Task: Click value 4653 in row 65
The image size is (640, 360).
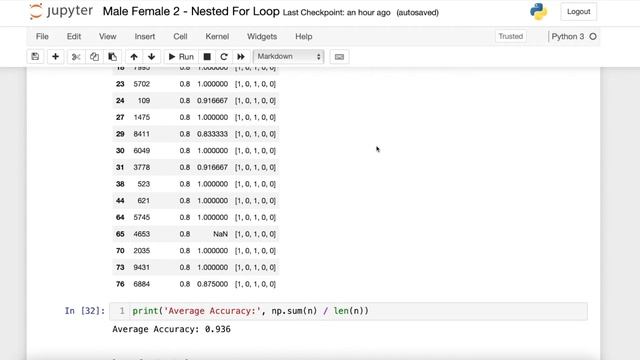Action: point(142,234)
